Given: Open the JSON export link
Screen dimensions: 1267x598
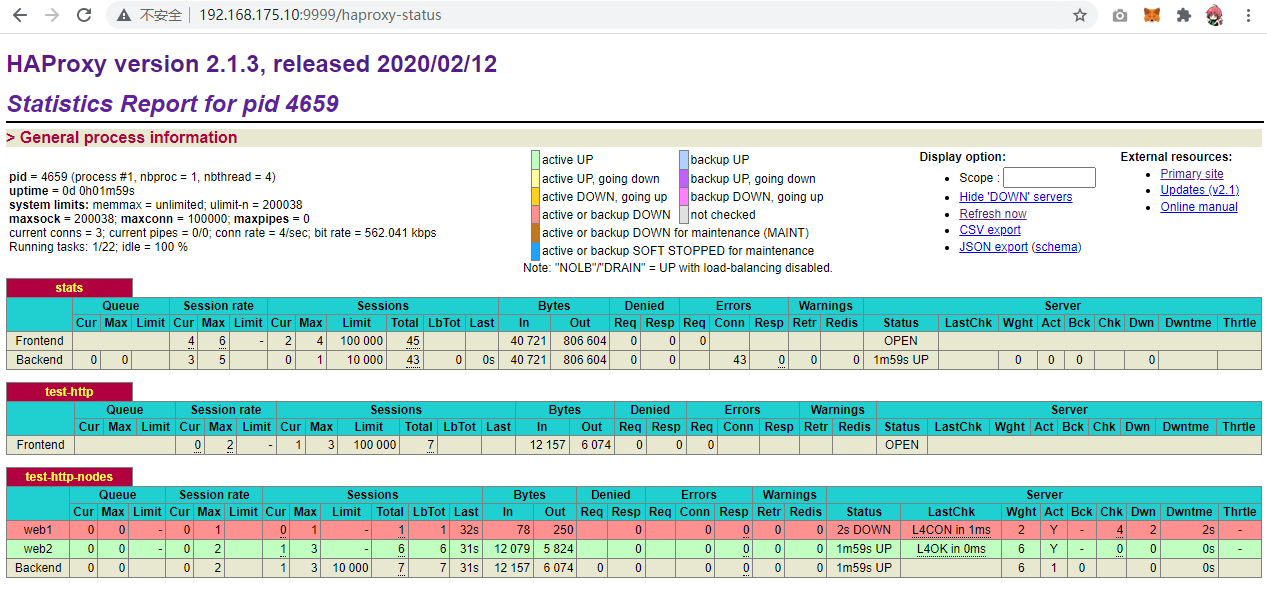Looking at the screenshot, I should point(993,247).
